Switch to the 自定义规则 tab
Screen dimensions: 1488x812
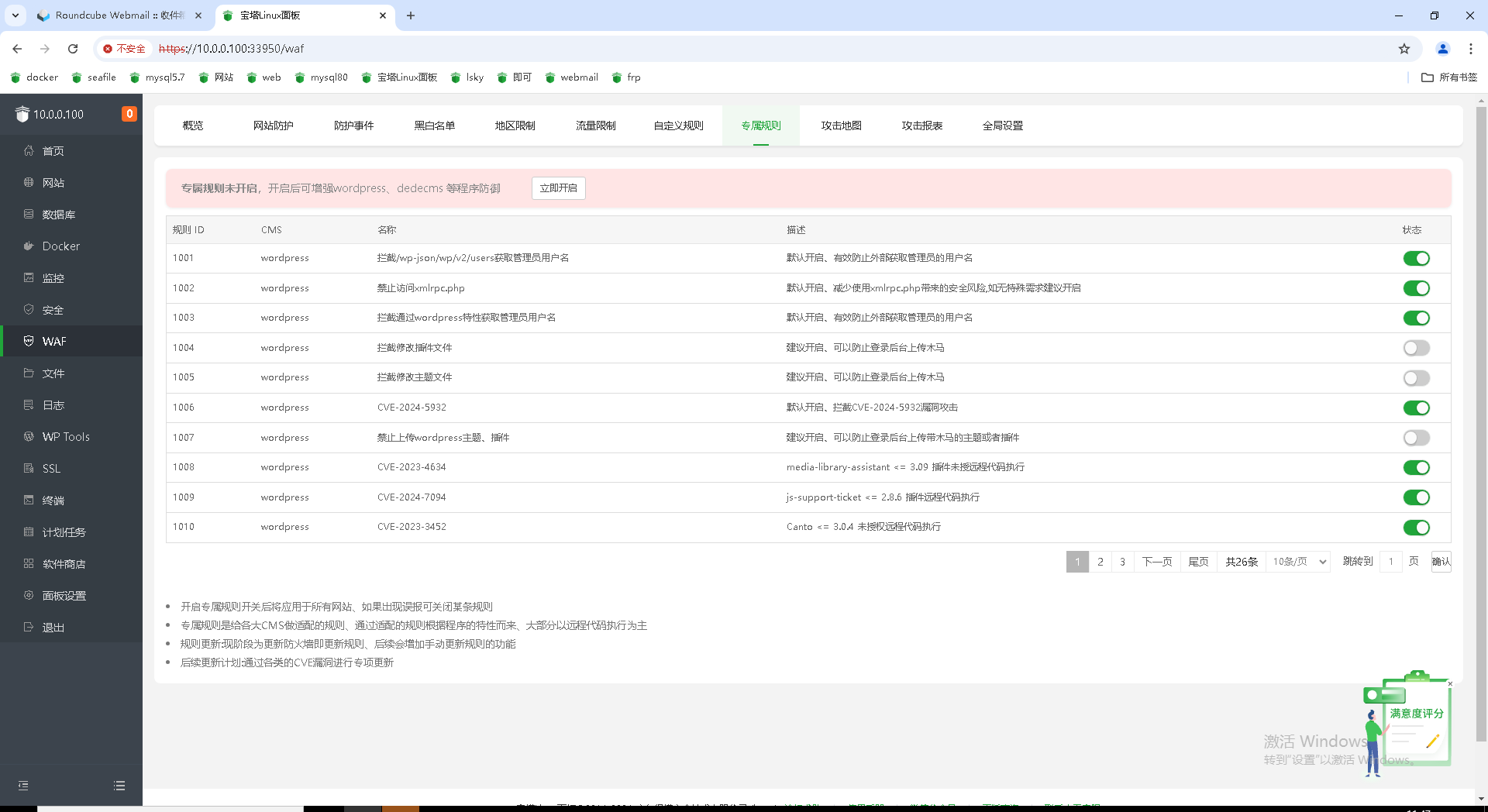(x=679, y=126)
